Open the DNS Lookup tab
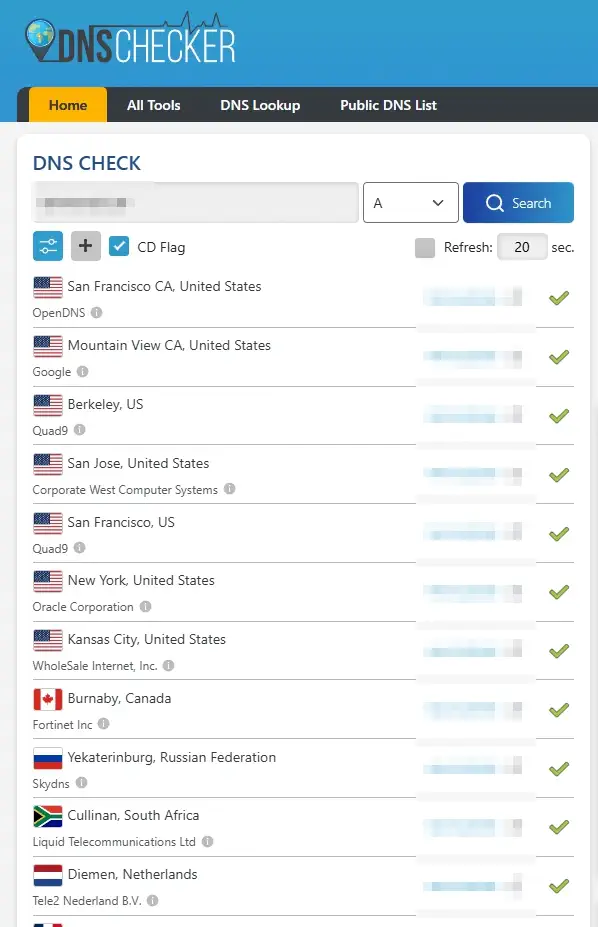 (260, 105)
